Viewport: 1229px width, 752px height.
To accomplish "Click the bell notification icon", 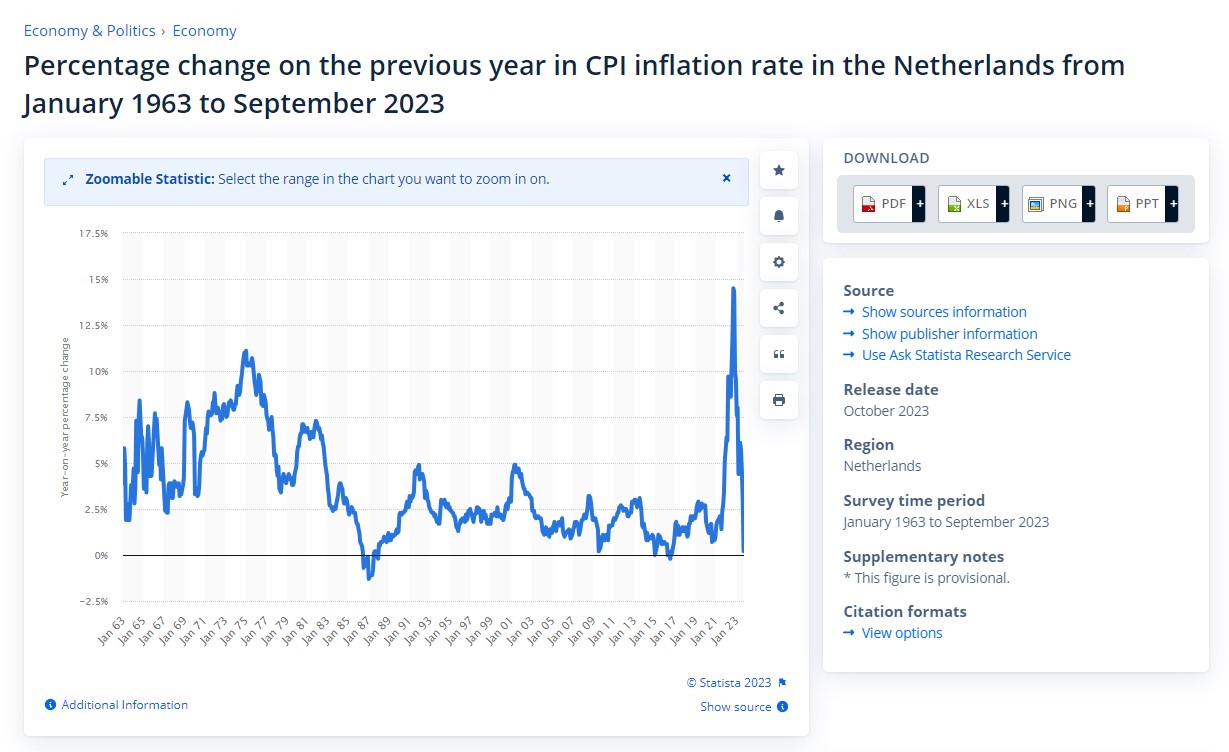I will click(x=779, y=216).
